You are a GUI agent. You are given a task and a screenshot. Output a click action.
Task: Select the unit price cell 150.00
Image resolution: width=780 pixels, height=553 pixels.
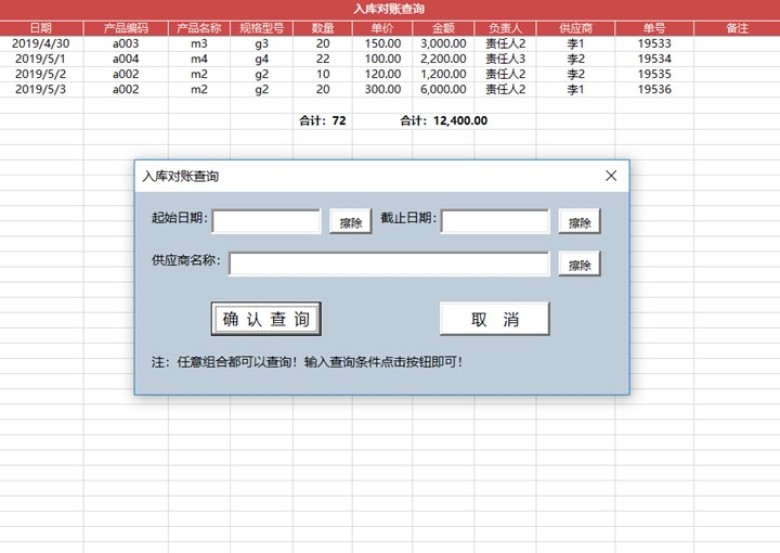pyautogui.click(x=383, y=44)
